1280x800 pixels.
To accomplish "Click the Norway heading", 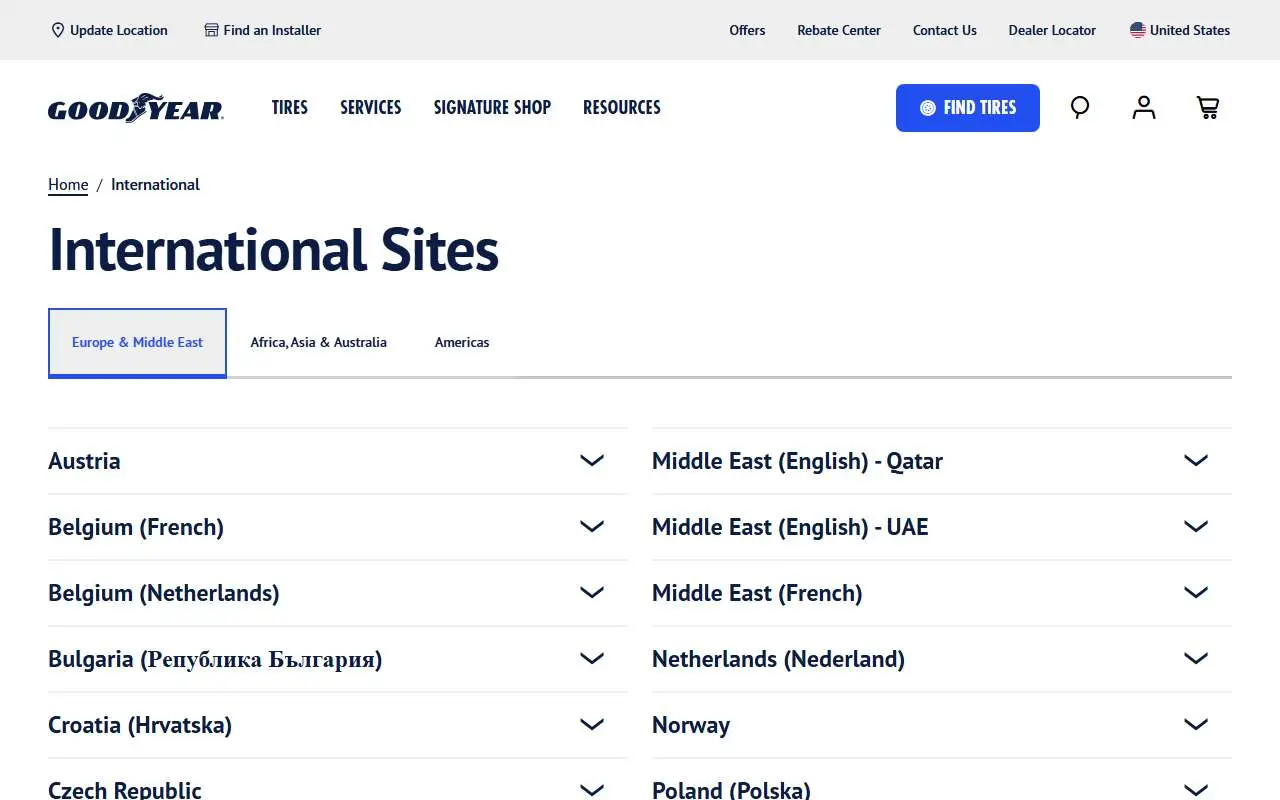I will pyautogui.click(x=691, y=725).
